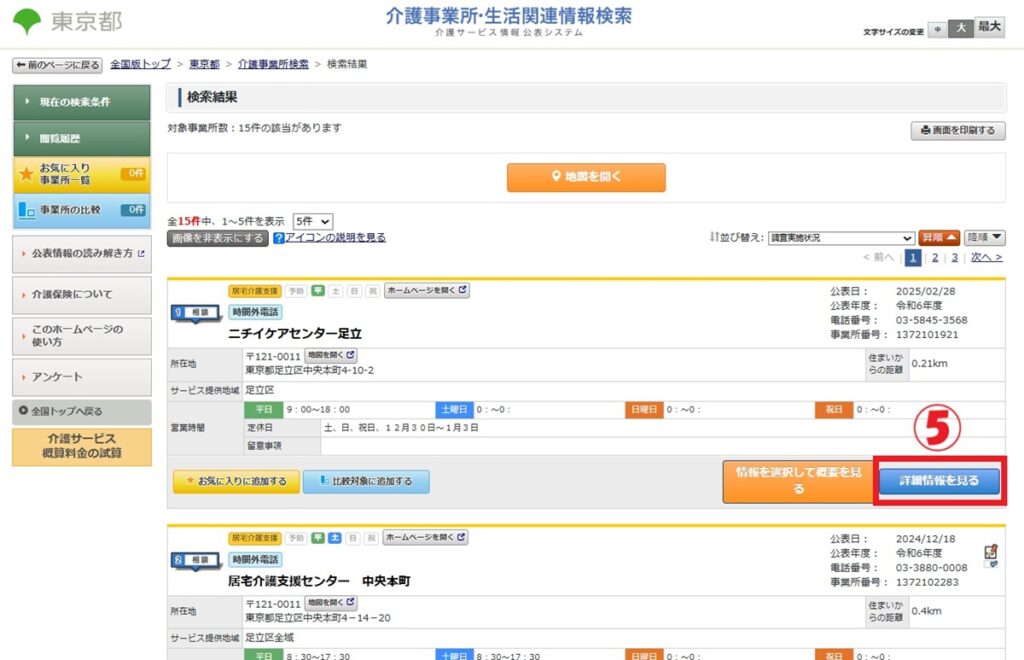Viewport: 1024px width, 660px height.
Task: Sort results ascending with 昇順
Action: (x=939, y=238)
